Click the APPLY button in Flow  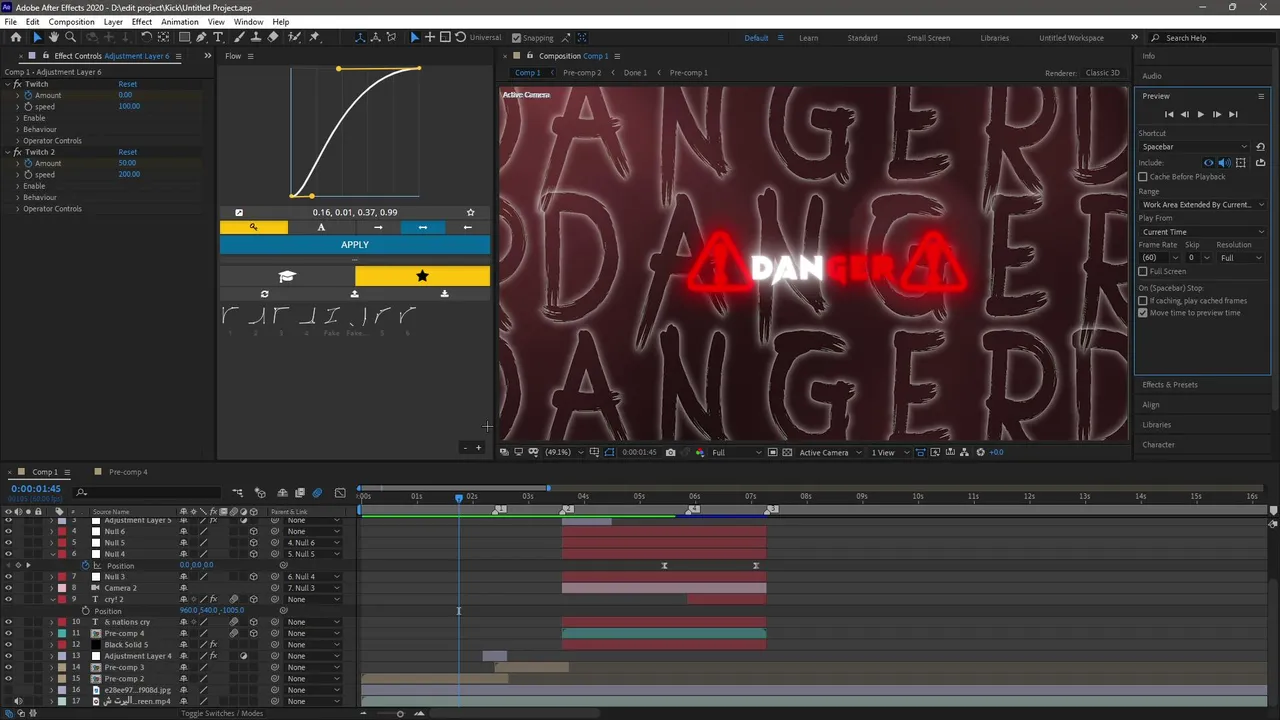click(x=355, y=245)
